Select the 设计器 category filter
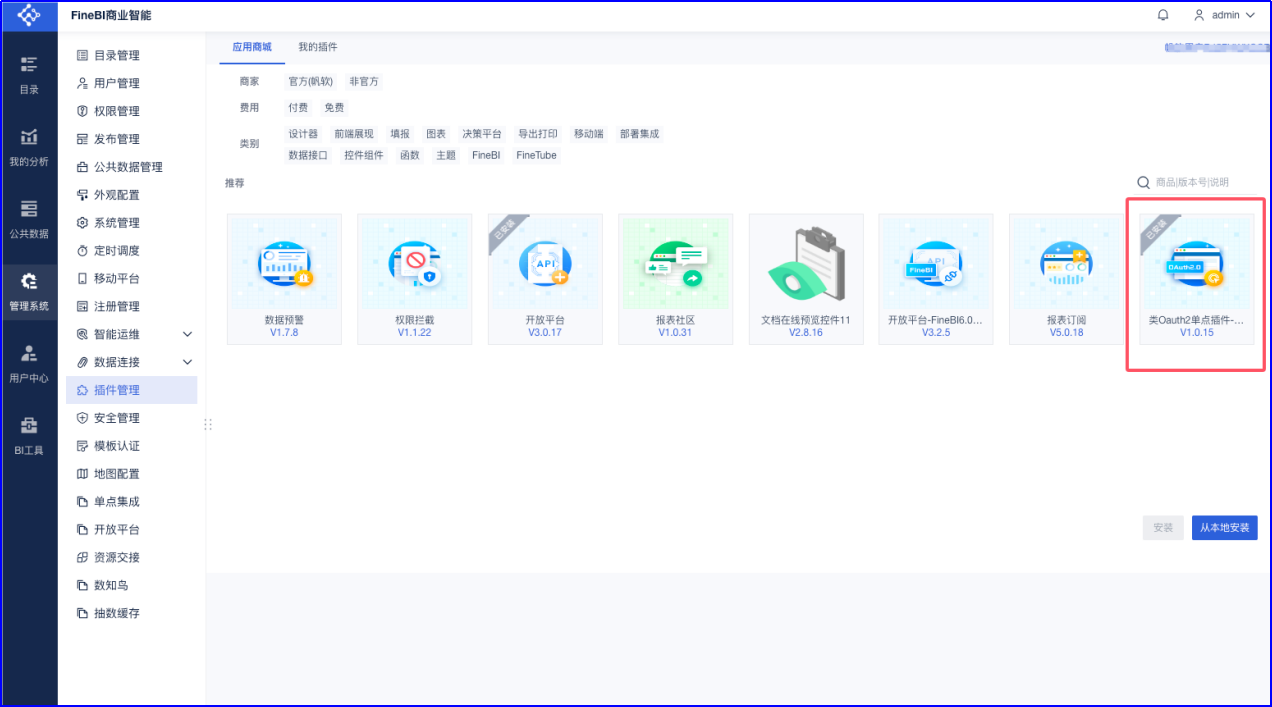 [303, 133]
